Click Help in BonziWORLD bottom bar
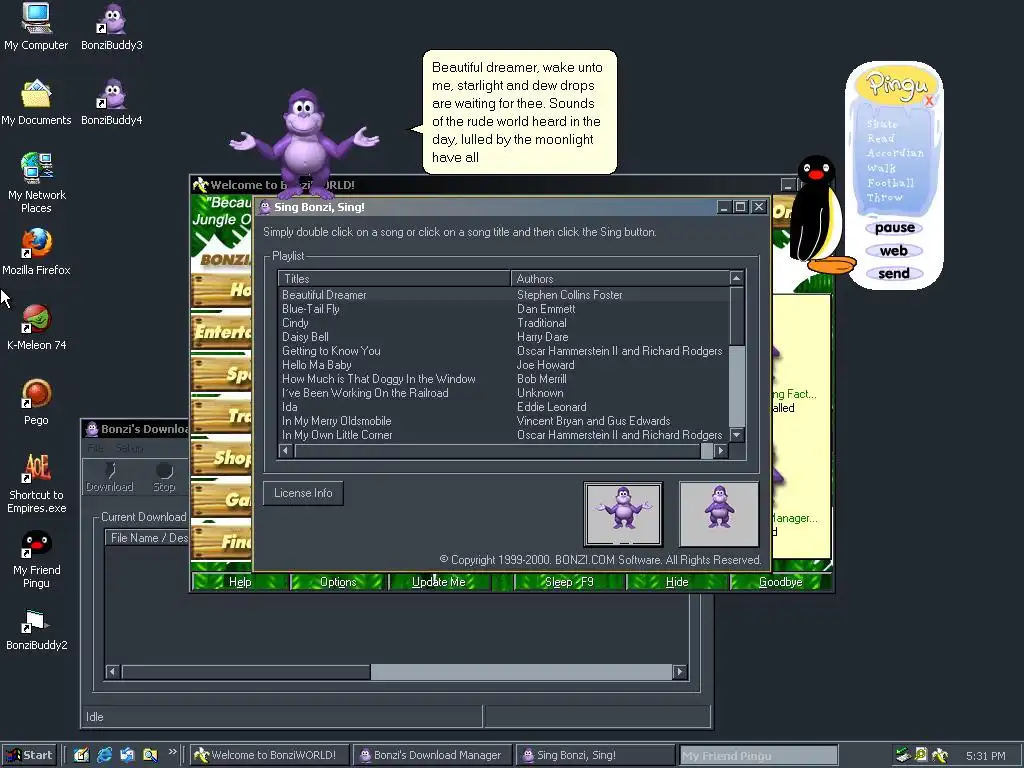The image size is (1024, 768). point(240,582)
